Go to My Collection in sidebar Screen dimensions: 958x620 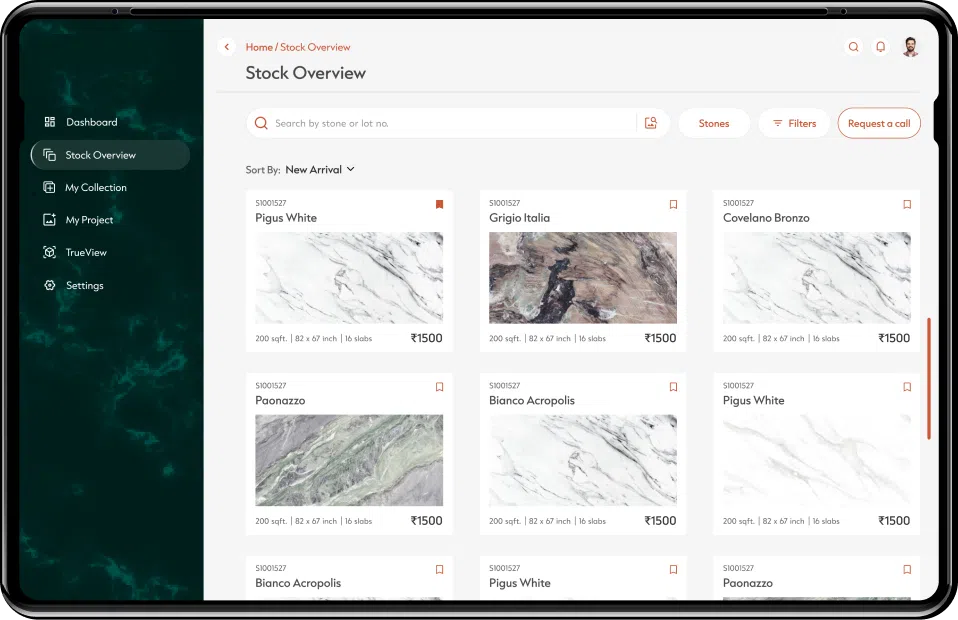point(96,188)
